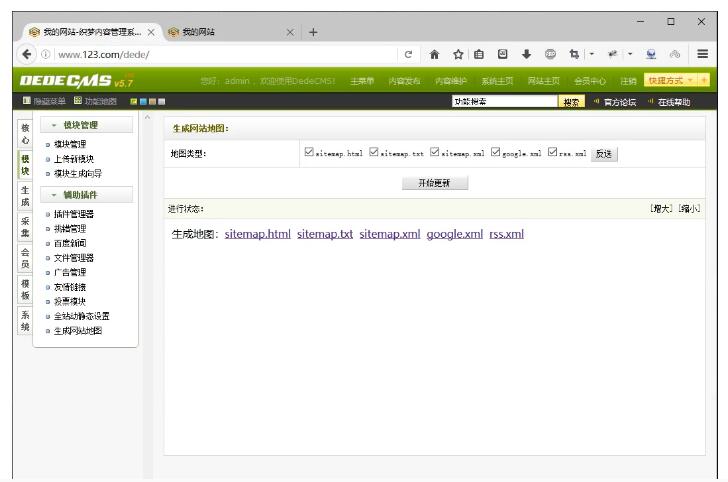Click the 隐藏菜单 hide menu icon

coord(6,102)
